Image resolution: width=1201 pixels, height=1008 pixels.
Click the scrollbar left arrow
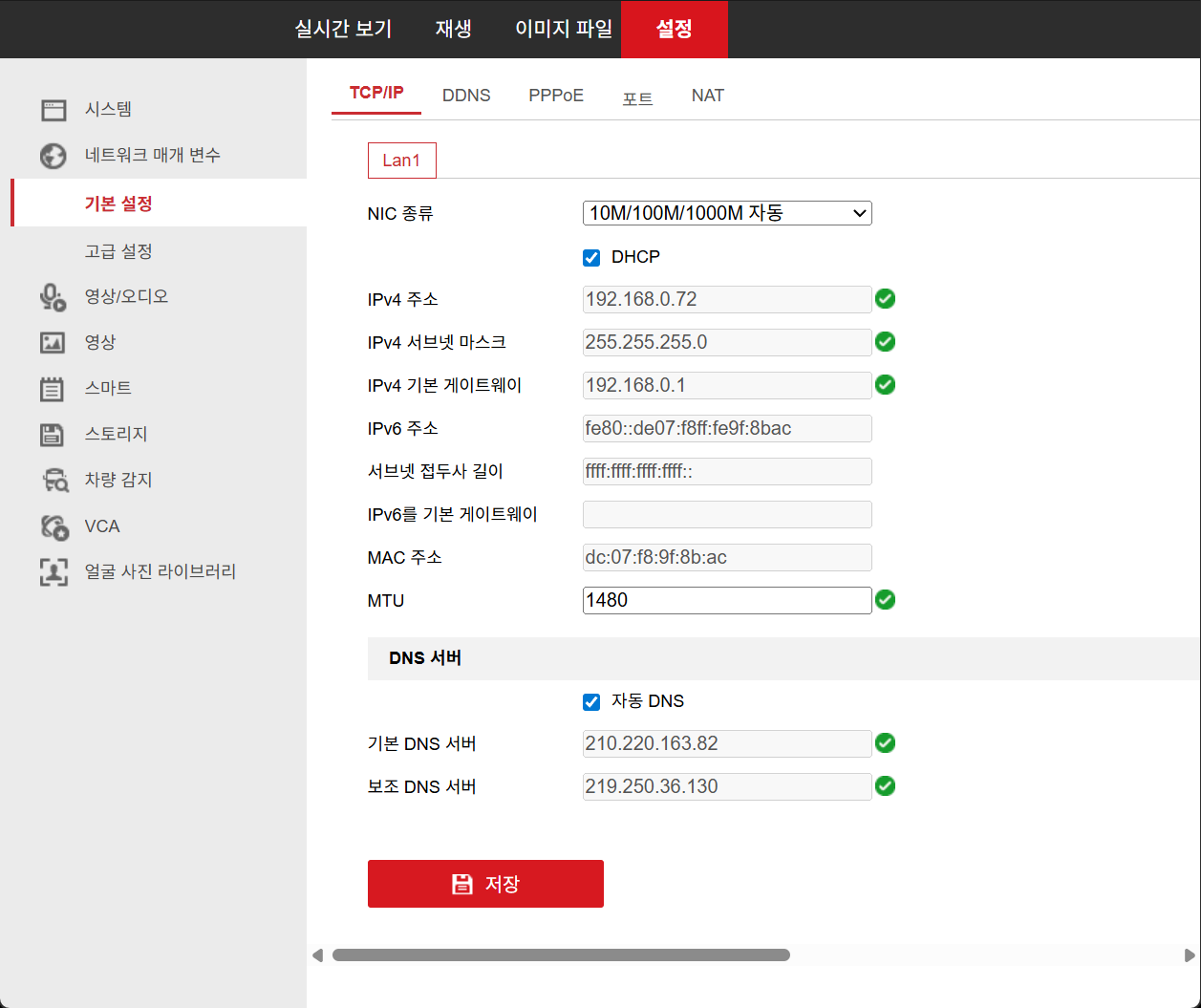[318, 955]
